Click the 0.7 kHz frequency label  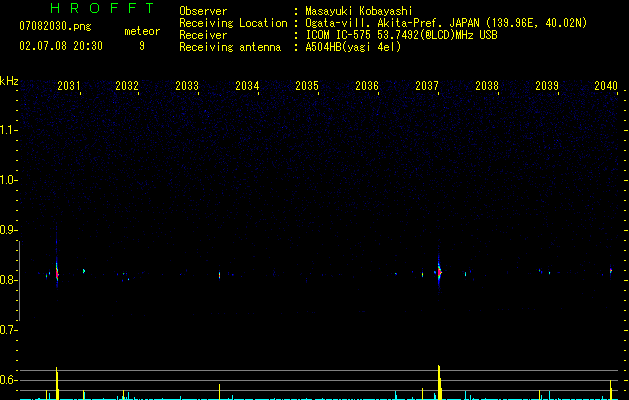tap(8, 330)
